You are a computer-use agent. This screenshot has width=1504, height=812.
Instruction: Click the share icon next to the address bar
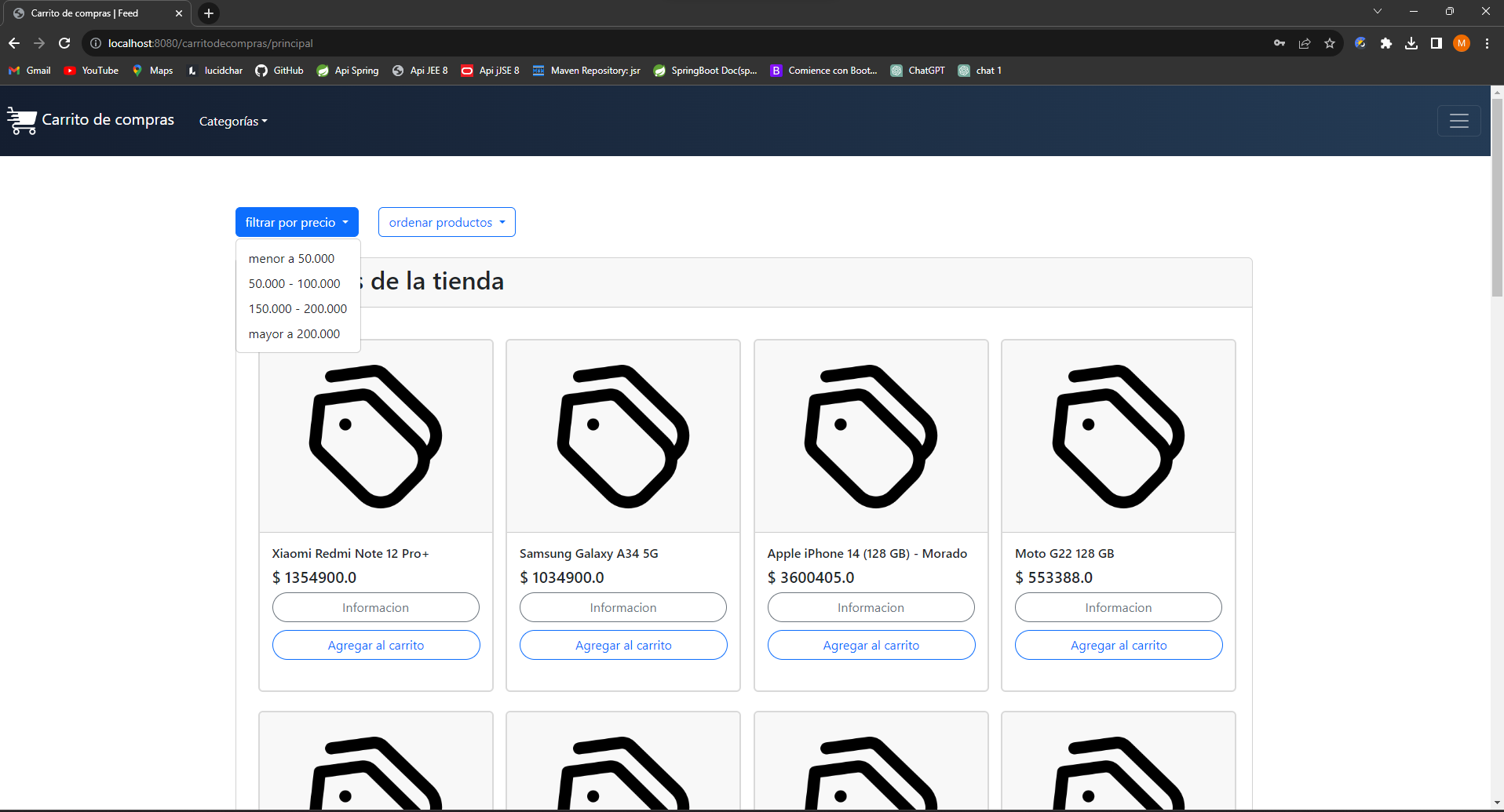[1305, 43]
